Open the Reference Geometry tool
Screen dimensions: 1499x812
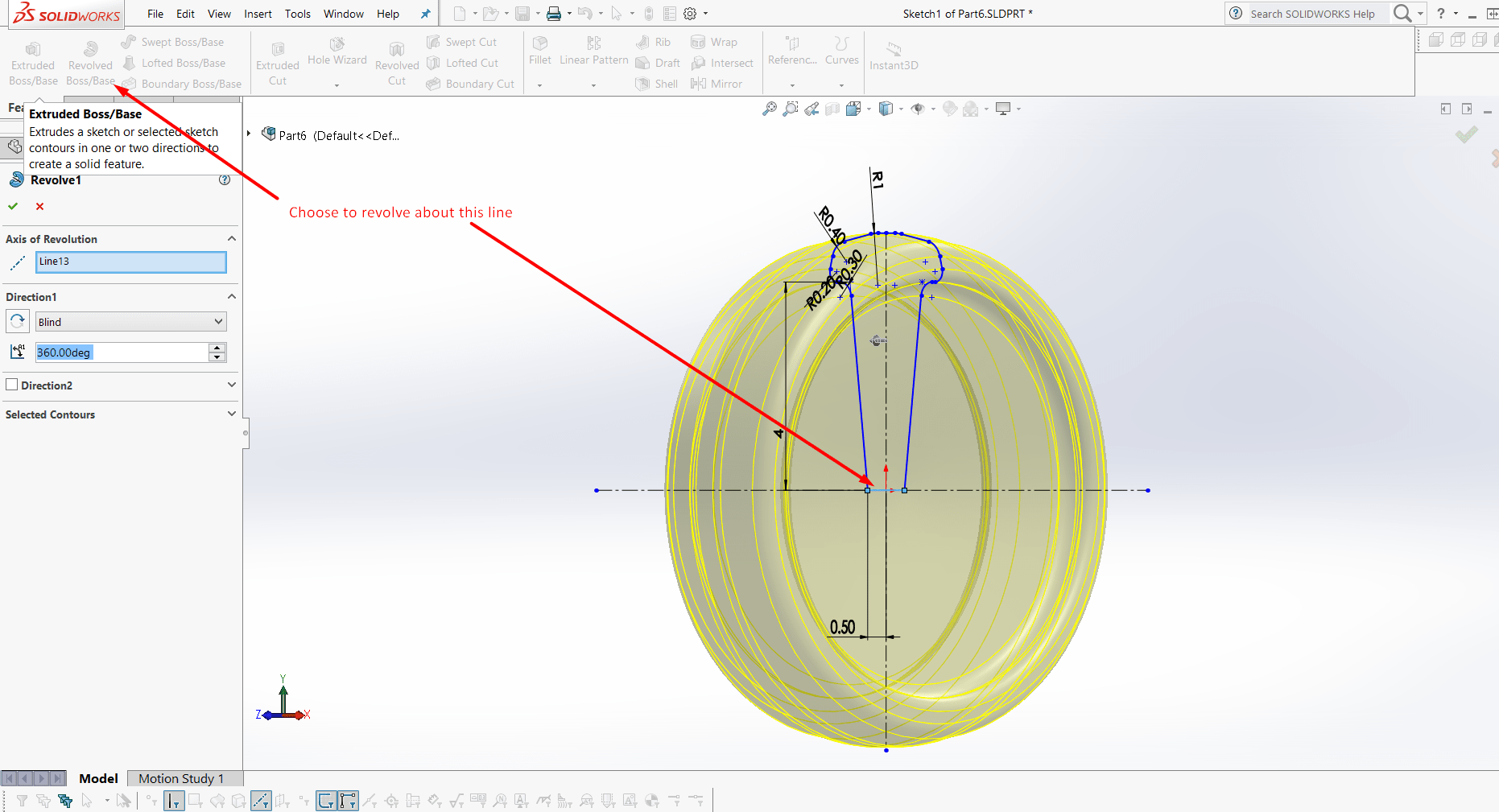[x=792, y=51]
